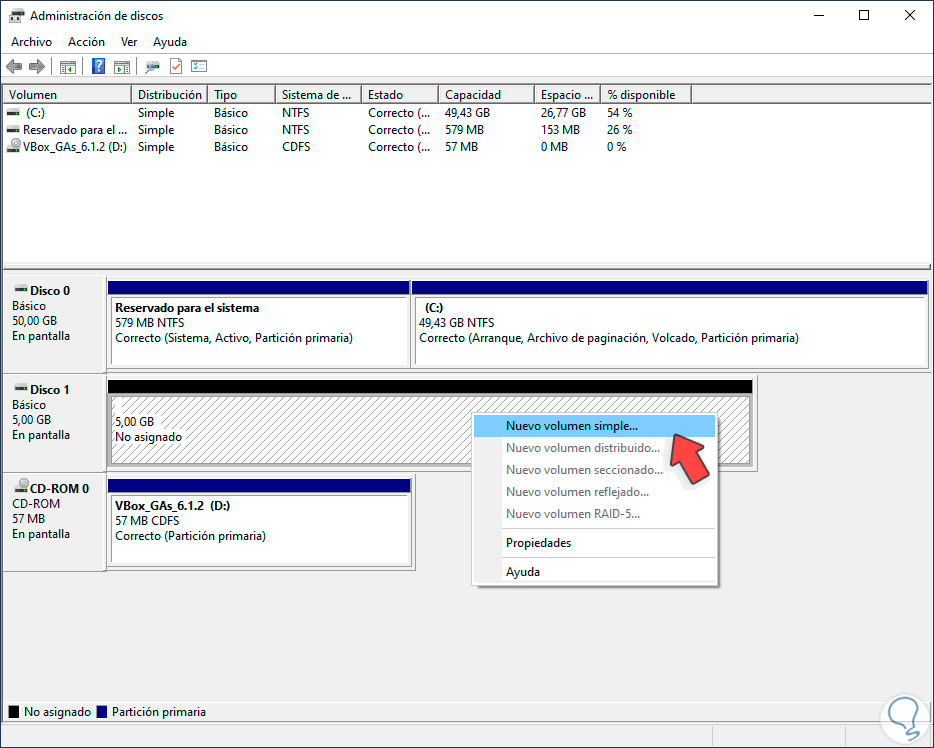Click the Back arrow in the toolbar
Screen dimensions: 934x748
(x=14, y=66)
